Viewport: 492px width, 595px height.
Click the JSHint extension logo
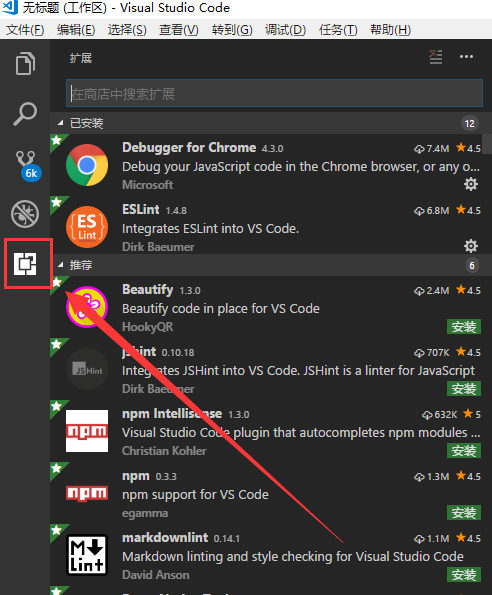tap(87, 369)
